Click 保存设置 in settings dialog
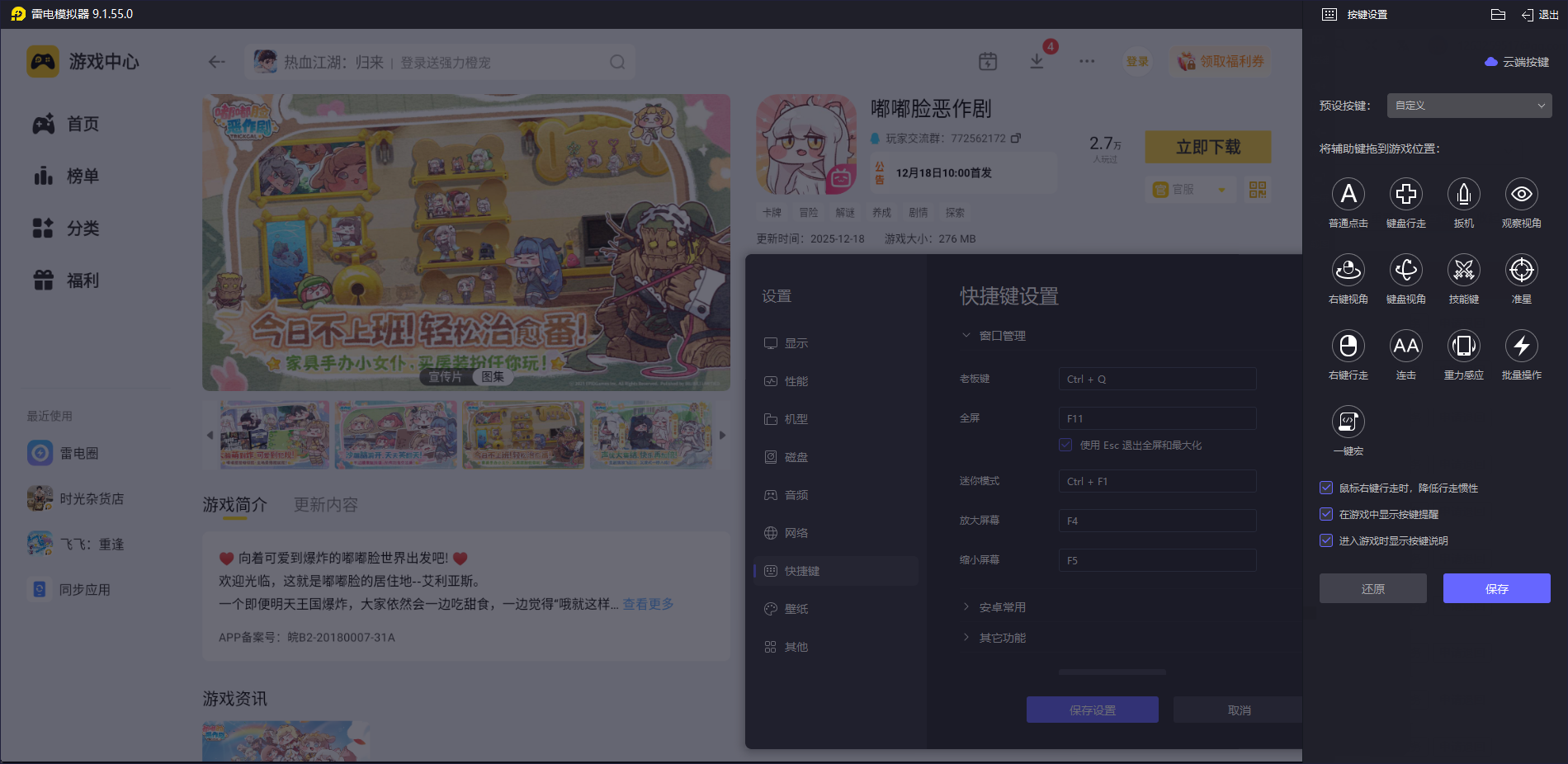Screen dimensions: 1568x764 tap(1093, 710)
